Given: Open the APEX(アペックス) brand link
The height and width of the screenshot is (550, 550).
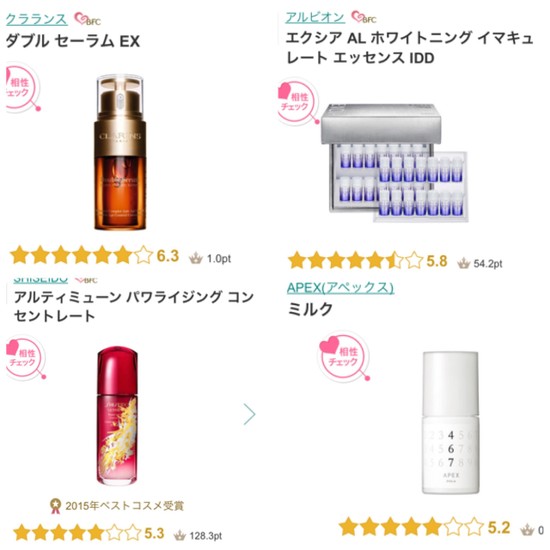Looking at the screenshot, I should 340,288.
